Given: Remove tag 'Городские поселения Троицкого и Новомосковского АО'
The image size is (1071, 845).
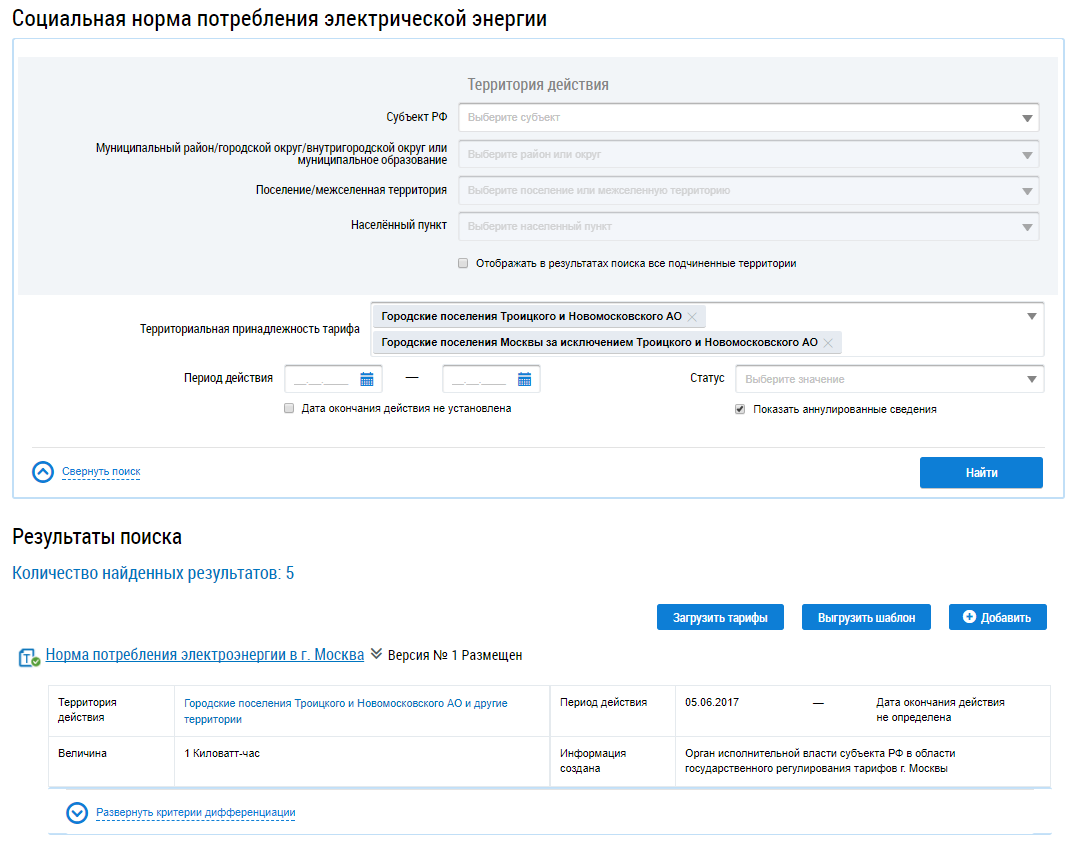Looking at the screenshot, I should tap(692, 316).
